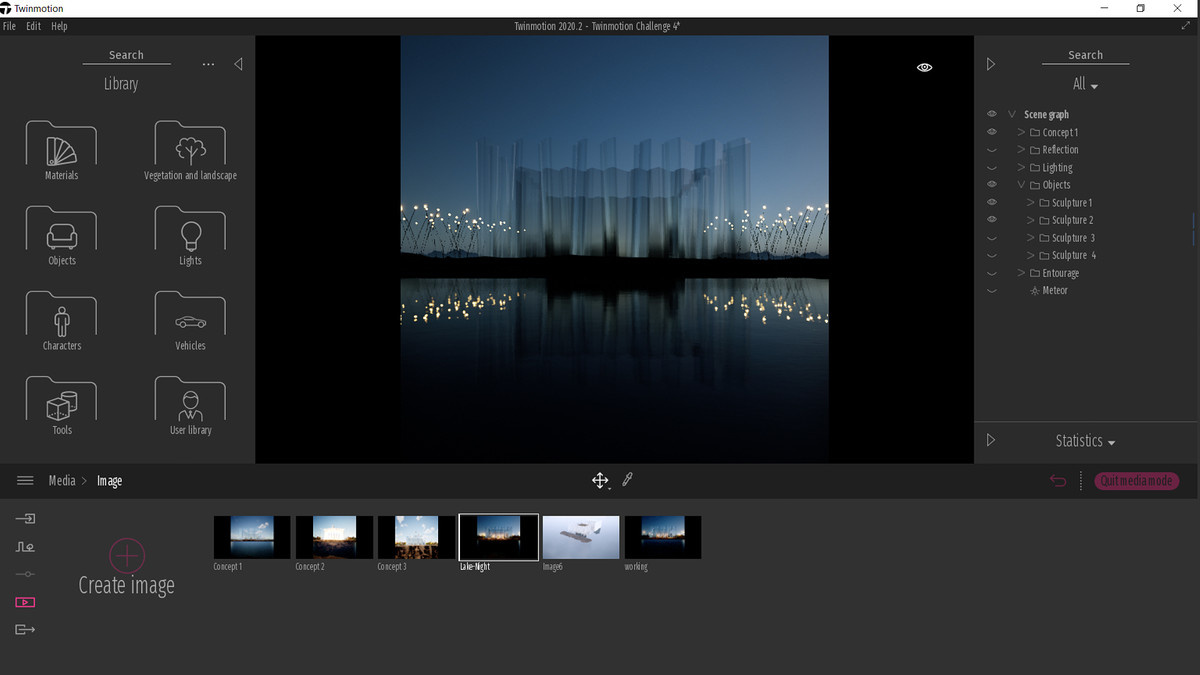
Task: Select the eyedropper material picker tool
Action: point(628,480)
